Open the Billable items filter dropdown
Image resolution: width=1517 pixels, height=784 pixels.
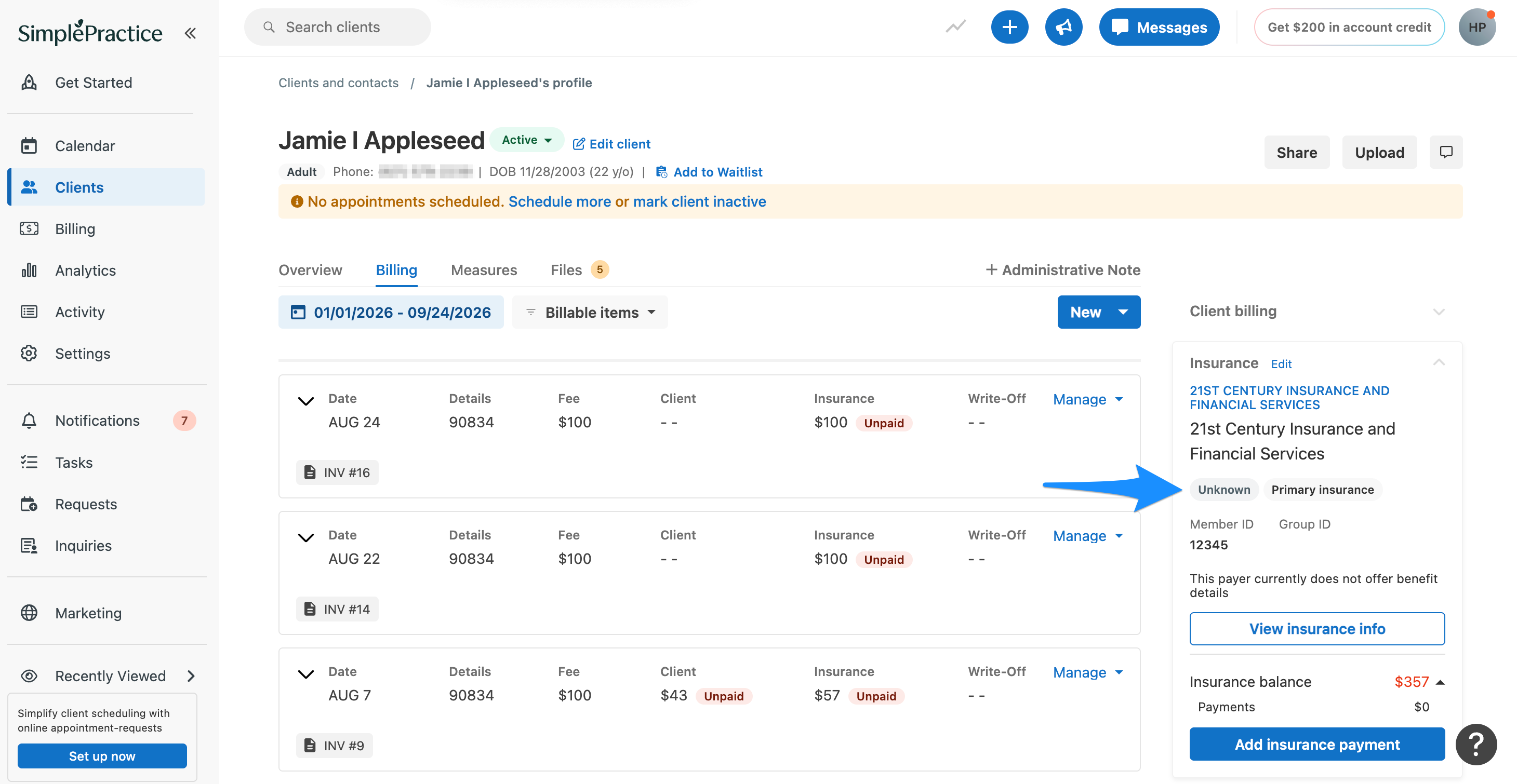pos(590,312)
